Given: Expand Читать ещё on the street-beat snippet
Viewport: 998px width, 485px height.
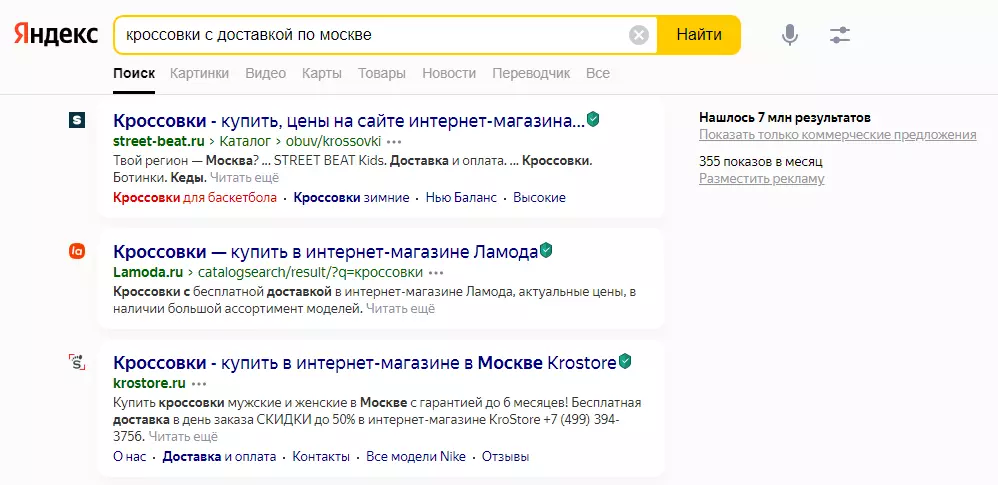Looking at the screenshot, I should click(244, 177).
